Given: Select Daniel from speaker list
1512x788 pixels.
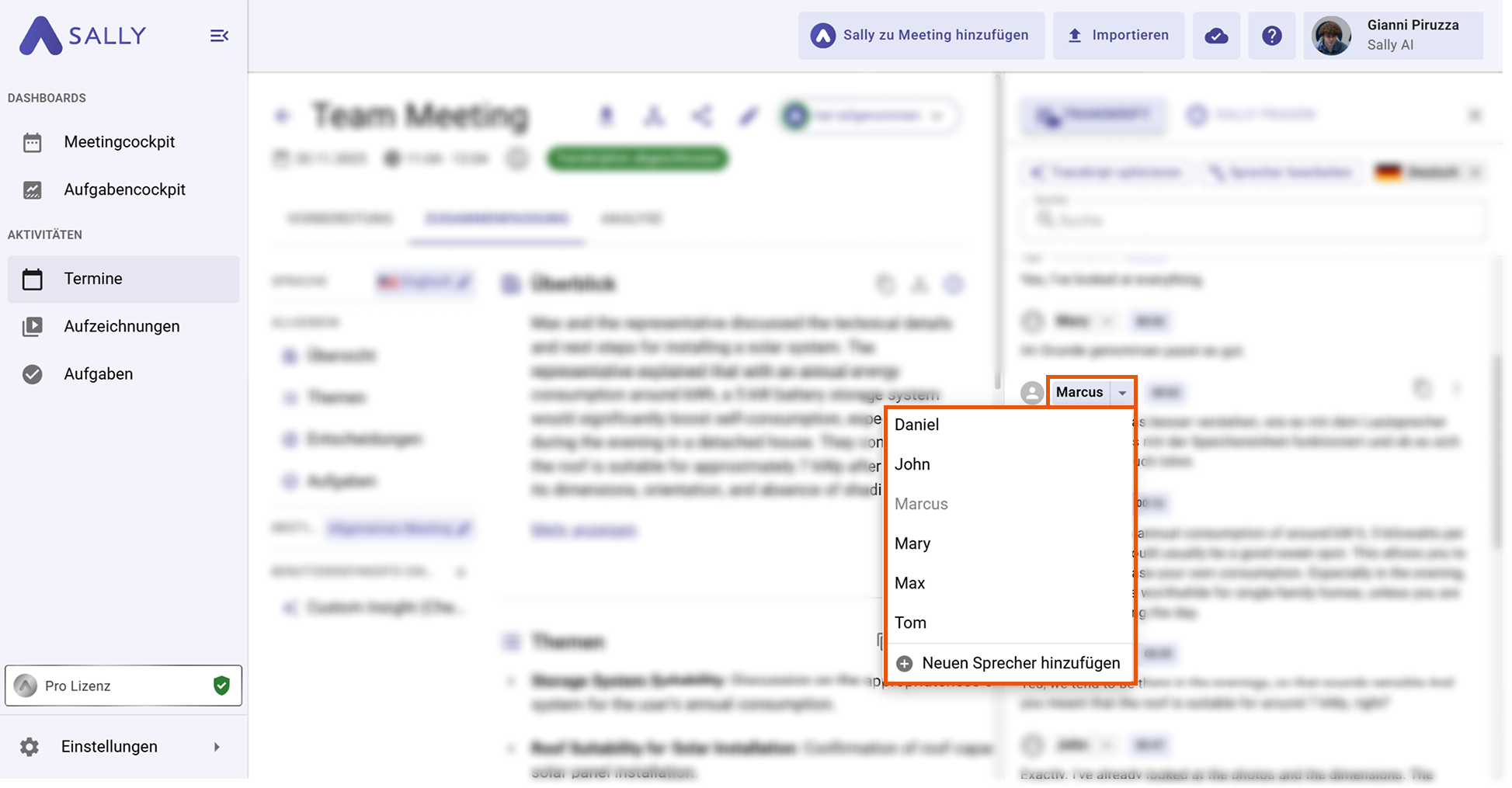Looking at the screenshot, I should click(916, 425).
